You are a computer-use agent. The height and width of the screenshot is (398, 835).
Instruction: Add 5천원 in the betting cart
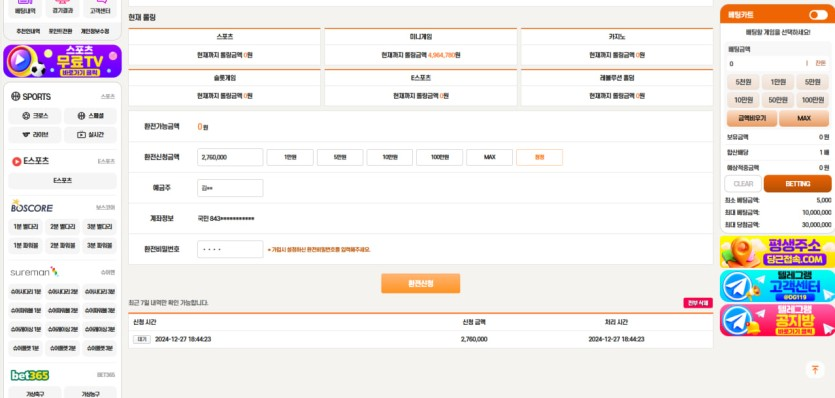pos(743,82)
